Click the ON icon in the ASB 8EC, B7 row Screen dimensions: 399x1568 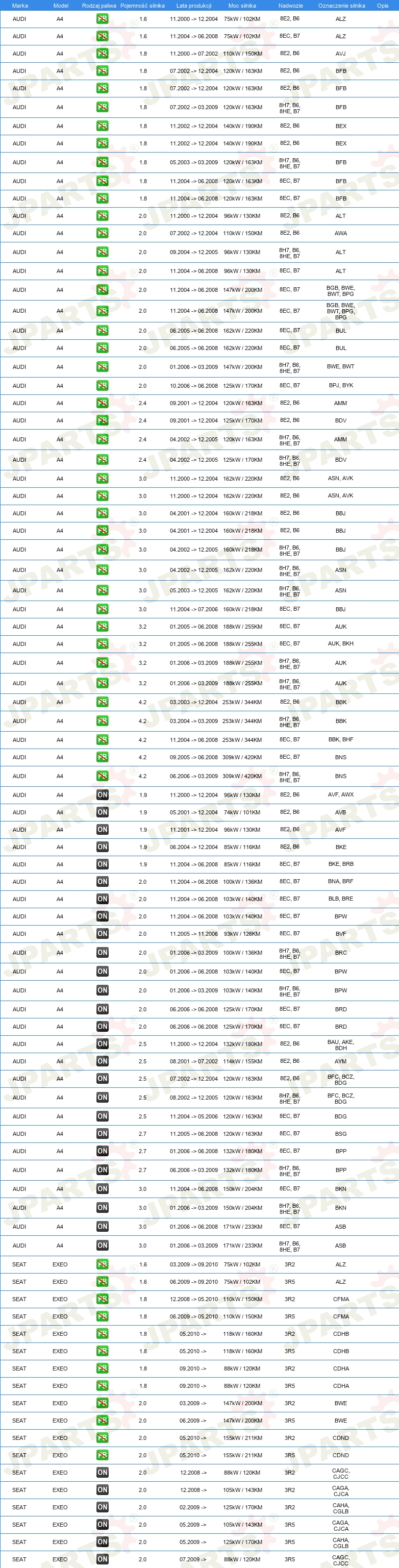coord(102,1227)
